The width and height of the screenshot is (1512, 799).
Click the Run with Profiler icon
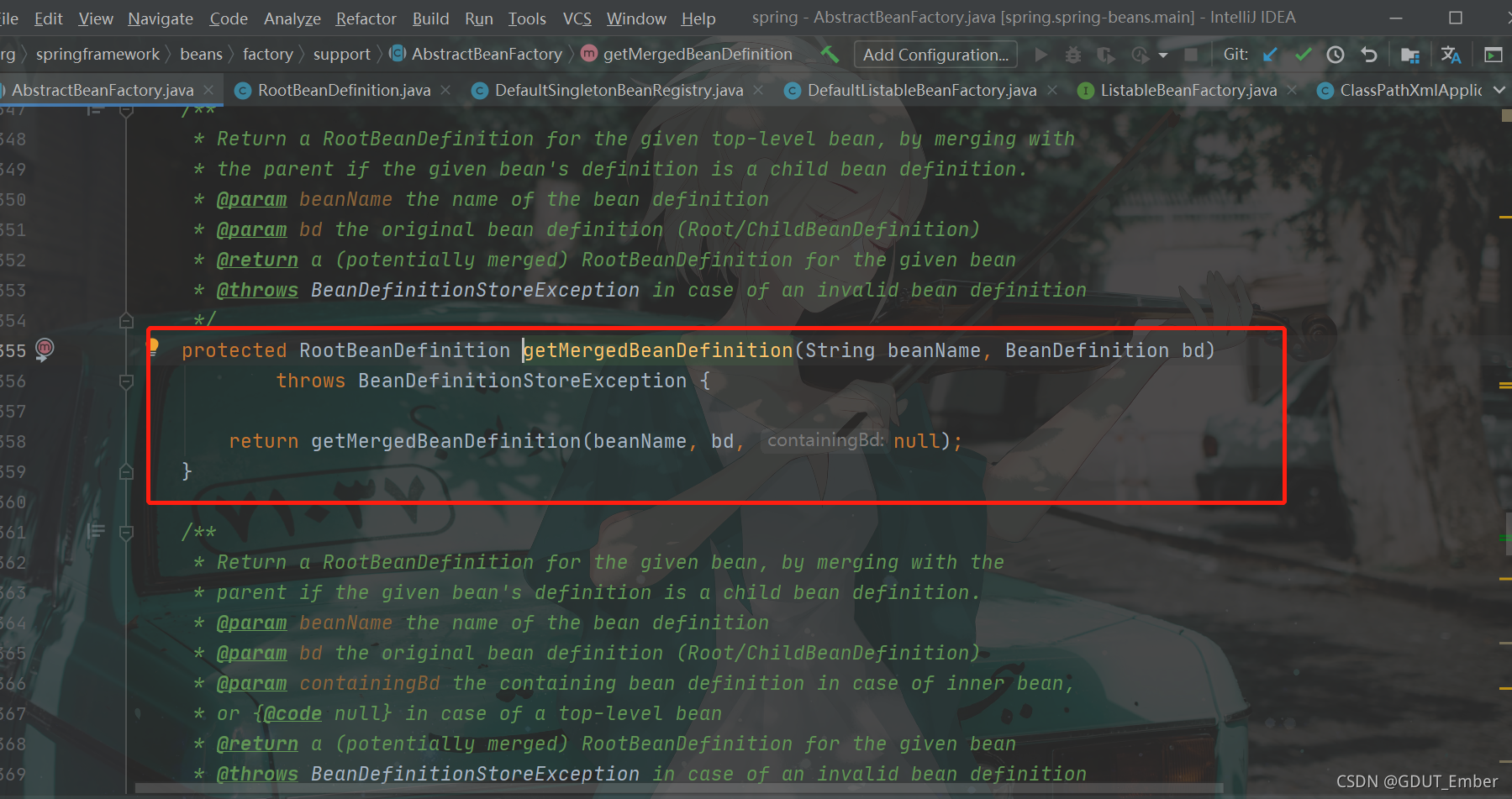(x=1140, y=55)
